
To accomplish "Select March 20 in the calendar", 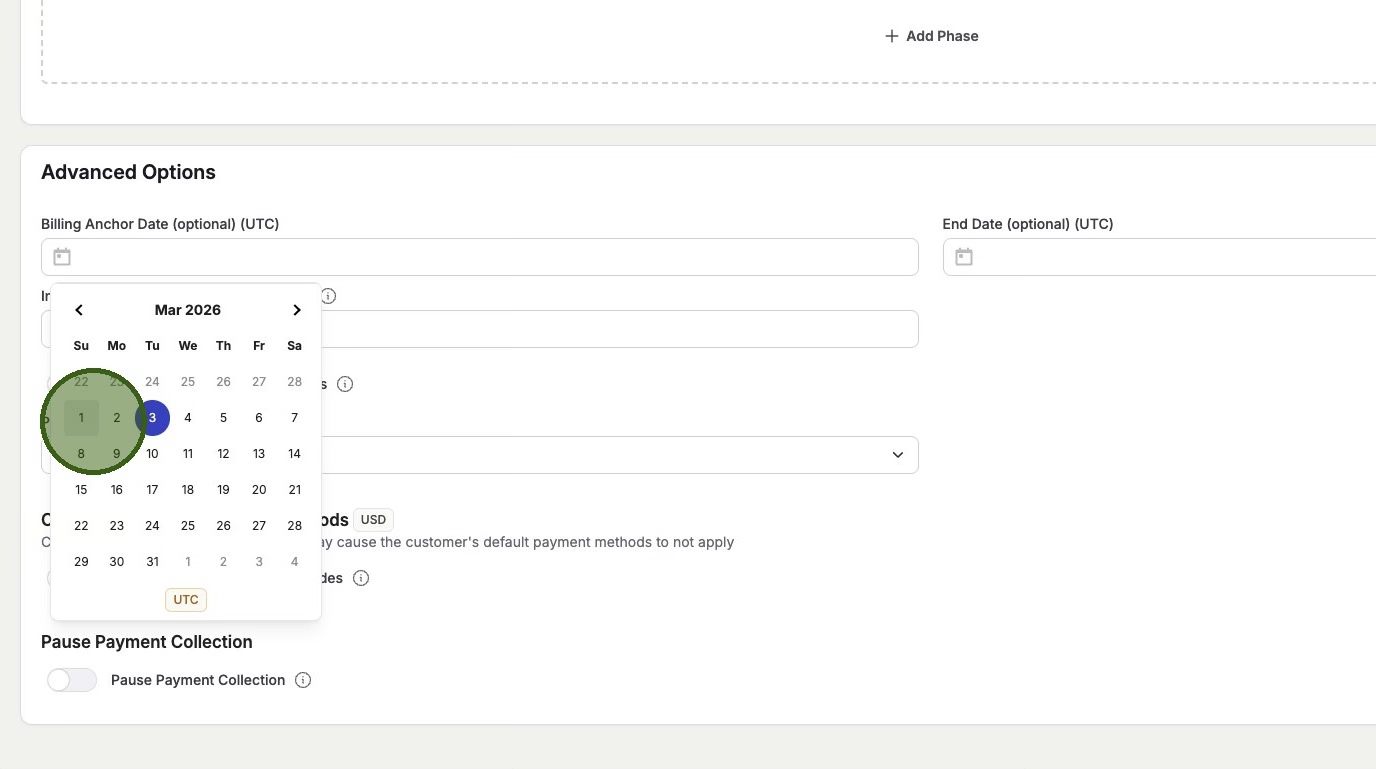I will coord(259,490).
